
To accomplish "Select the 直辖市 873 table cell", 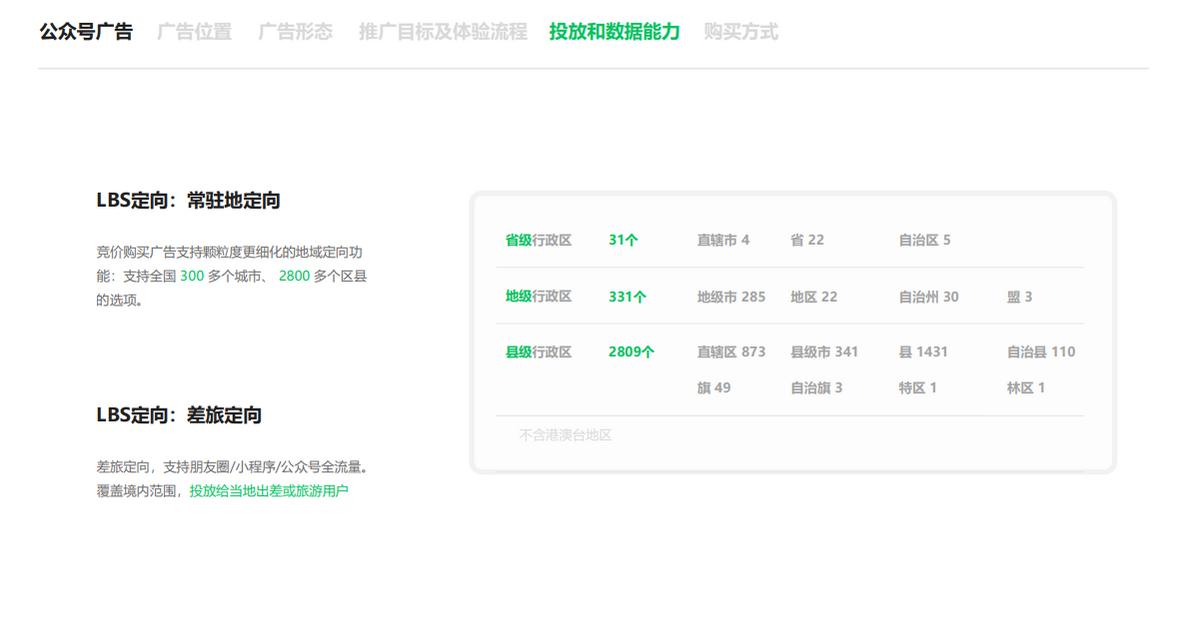I will coord(731,352).
